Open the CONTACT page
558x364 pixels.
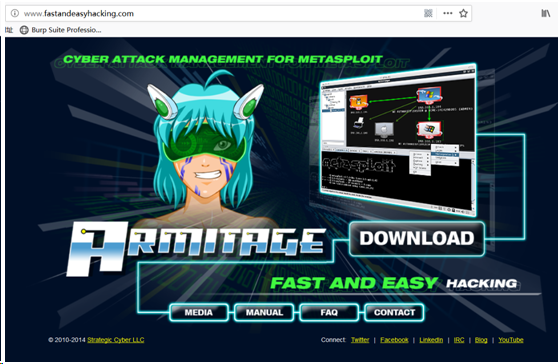point(394,312)
